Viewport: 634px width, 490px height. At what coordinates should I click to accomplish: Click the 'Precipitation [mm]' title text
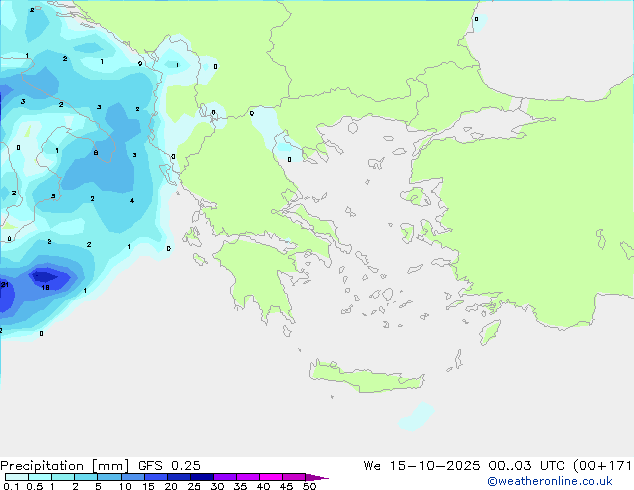tap(65, 466)
